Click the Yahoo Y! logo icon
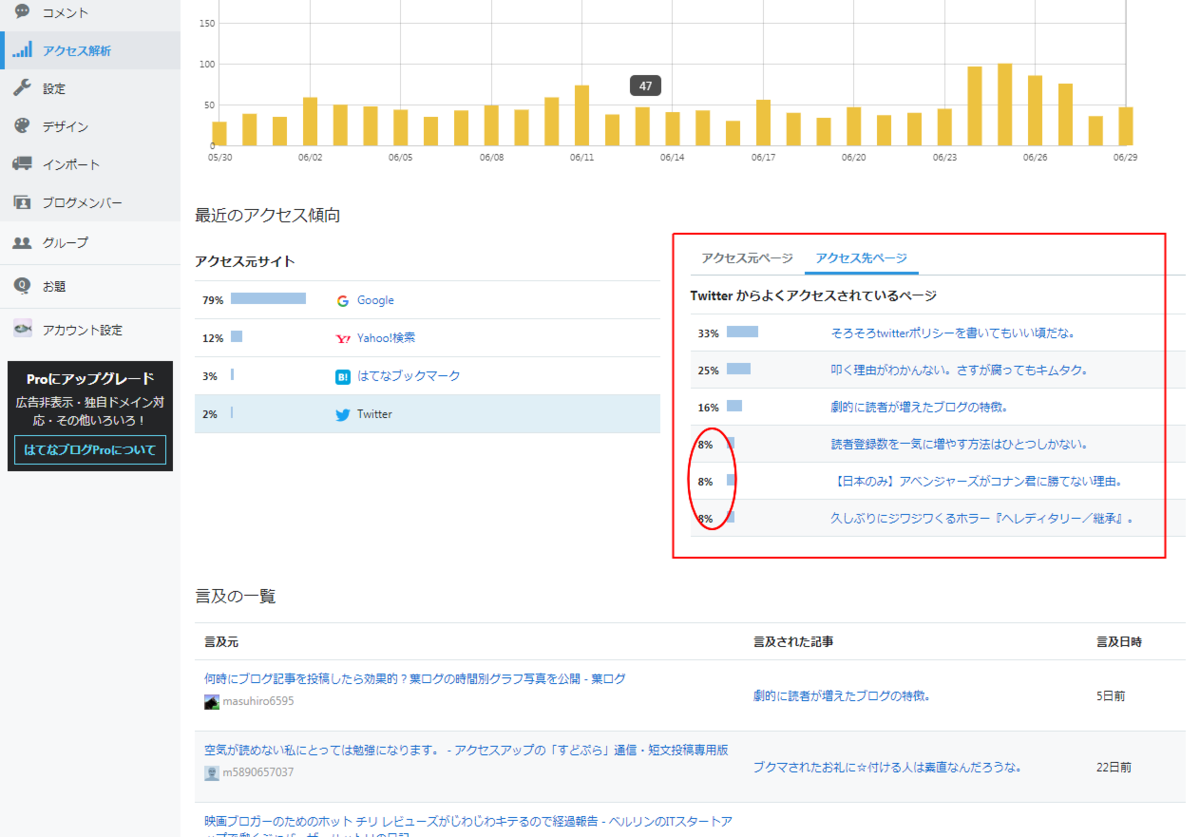 343,338
